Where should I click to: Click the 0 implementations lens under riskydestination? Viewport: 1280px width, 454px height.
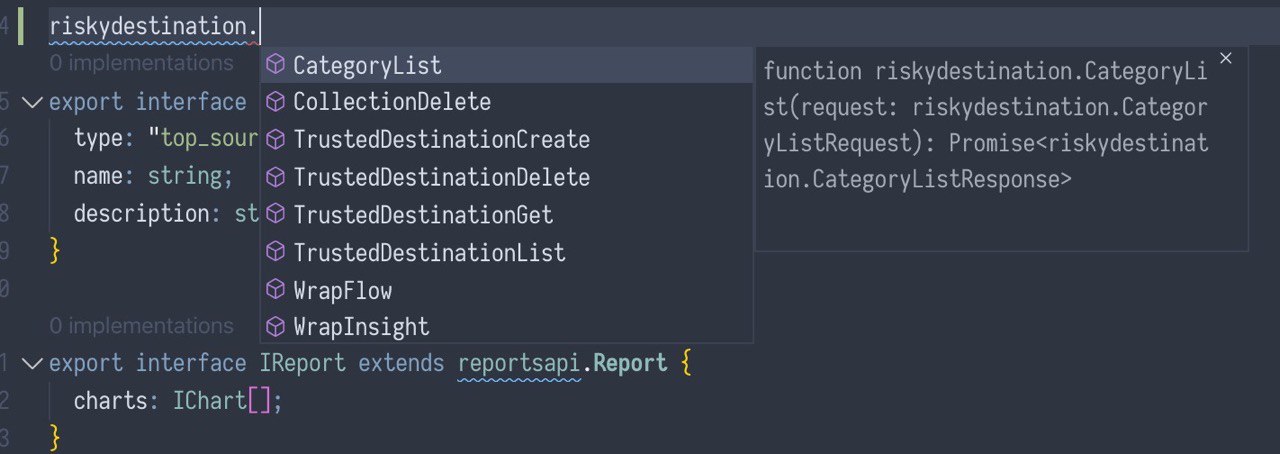pyautogui.click(x=141, y=63)
